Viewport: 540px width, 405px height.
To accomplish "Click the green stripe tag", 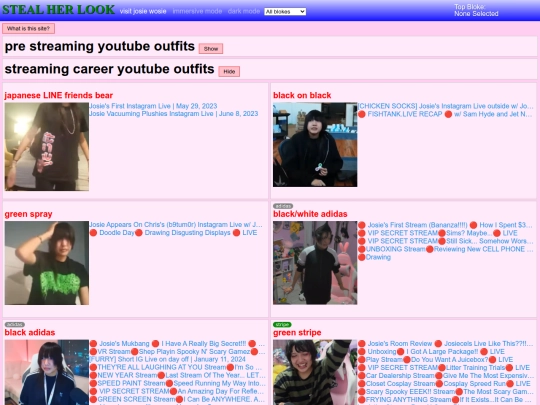I will click(282, 324).
